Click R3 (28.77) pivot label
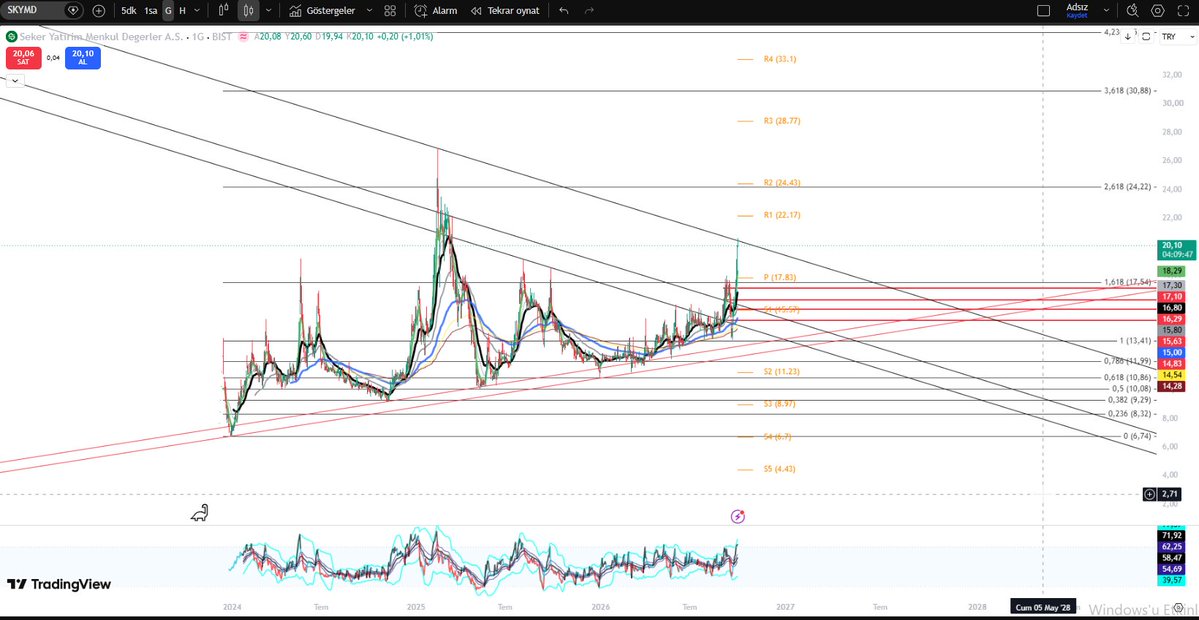Screen dimensions: 1199x620 pyautogui.click(x=781, y=121)
